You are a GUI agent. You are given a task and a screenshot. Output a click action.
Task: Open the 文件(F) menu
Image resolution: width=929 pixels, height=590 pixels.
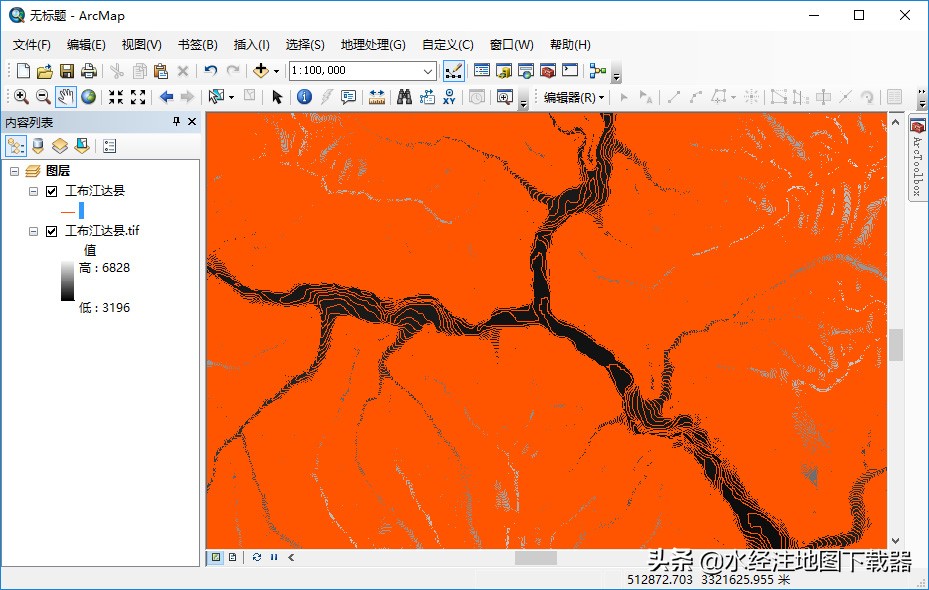coord(30,44)
